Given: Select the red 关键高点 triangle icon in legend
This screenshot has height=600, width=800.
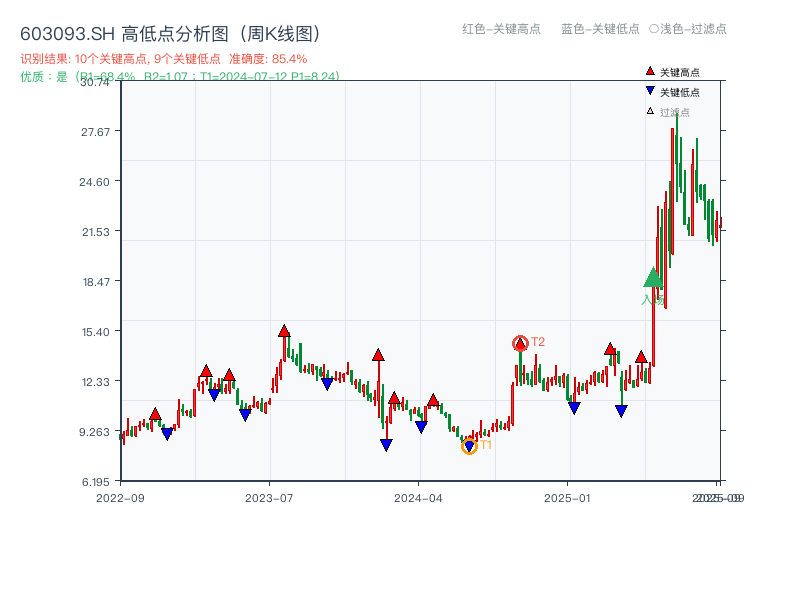Looking at the screenshot, I should pyautogui.click(x=649, y=71).
